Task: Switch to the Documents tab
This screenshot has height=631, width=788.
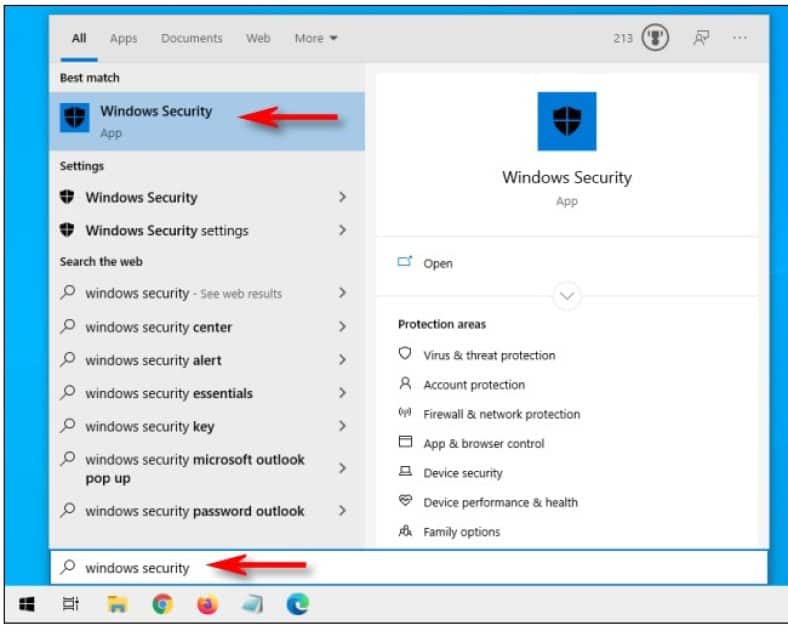Action: point(191,38)
